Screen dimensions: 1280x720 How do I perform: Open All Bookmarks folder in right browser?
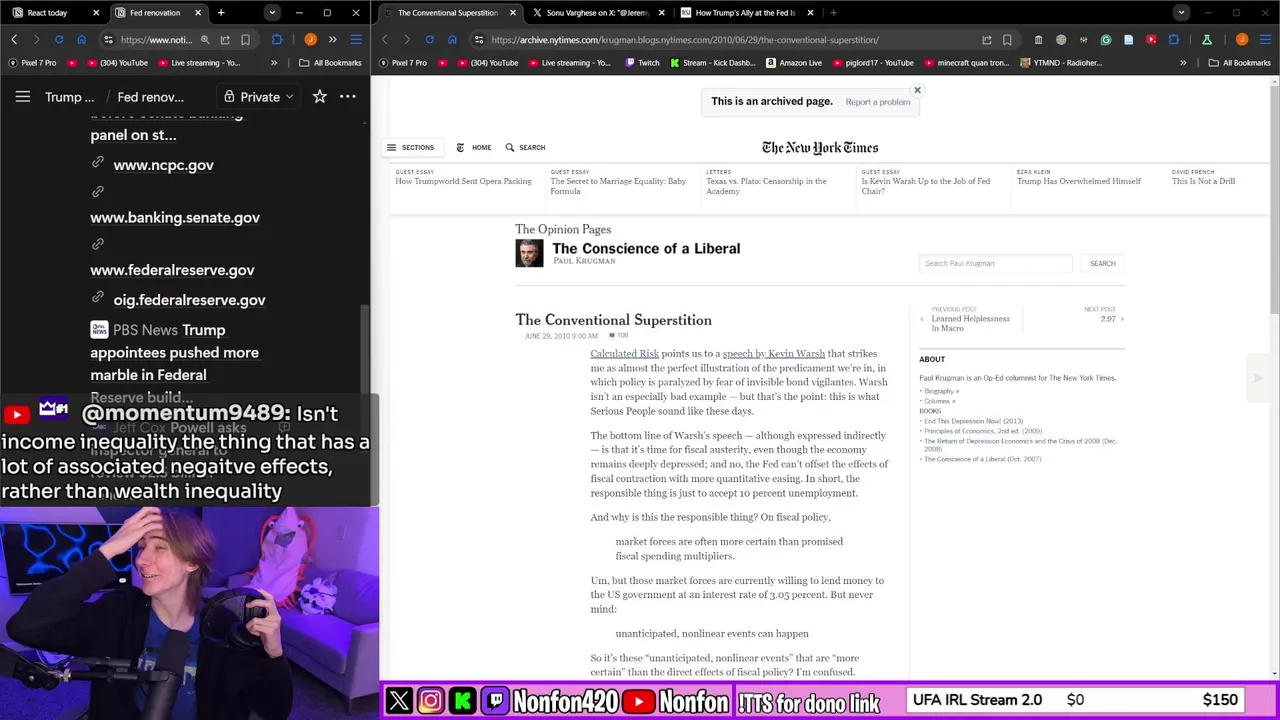tap(1239, 63)
